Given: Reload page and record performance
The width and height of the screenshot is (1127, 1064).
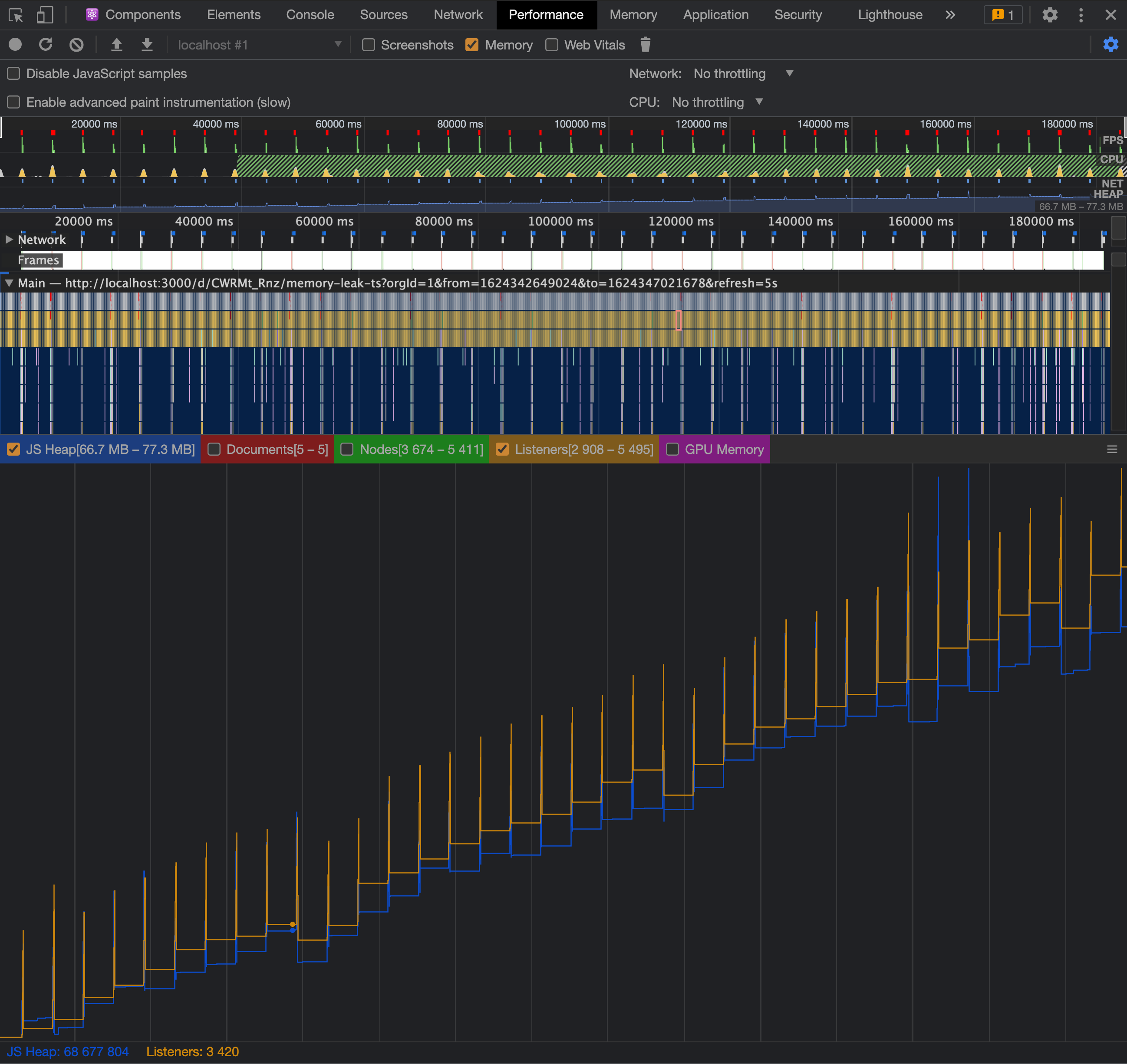Looking at the screenshot, I should click(46, 45).
